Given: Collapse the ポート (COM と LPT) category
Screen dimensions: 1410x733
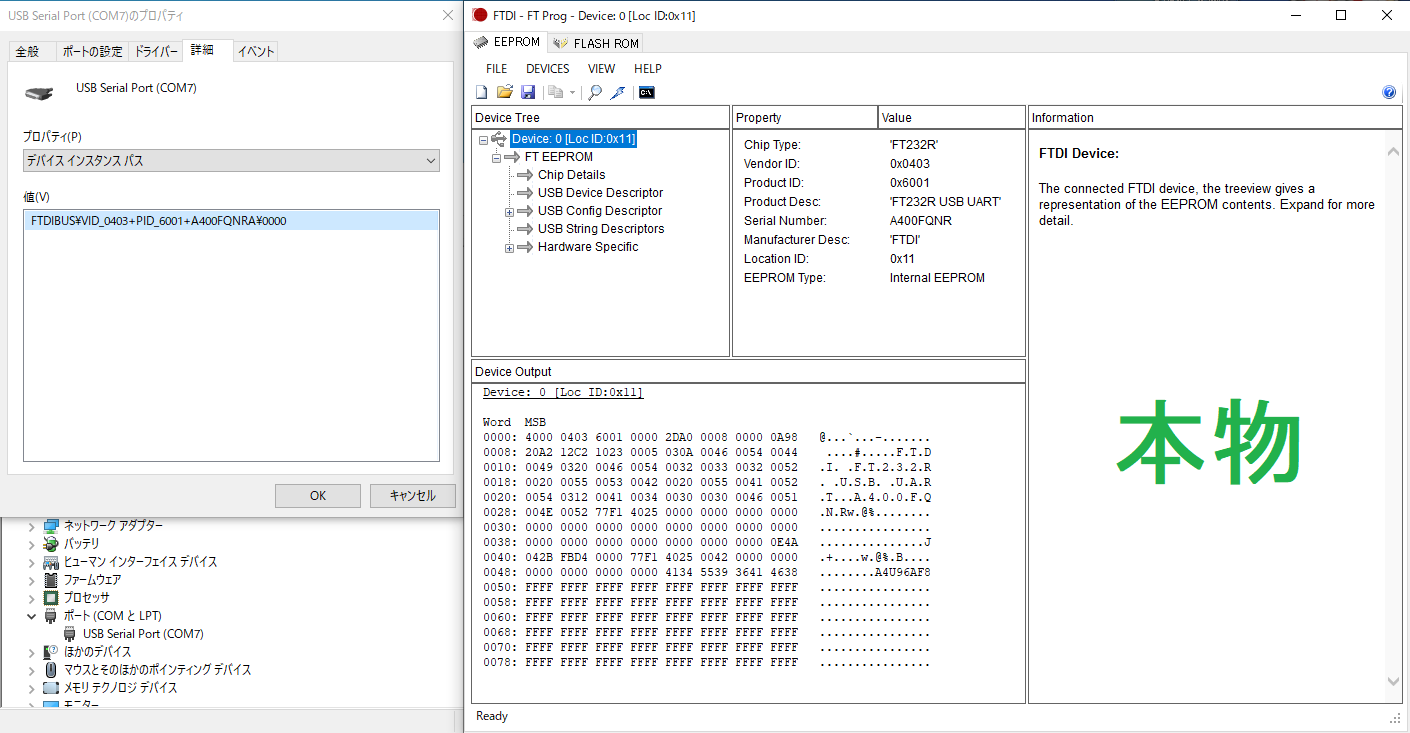Looking at the screenshot, I should click(32, 616).
